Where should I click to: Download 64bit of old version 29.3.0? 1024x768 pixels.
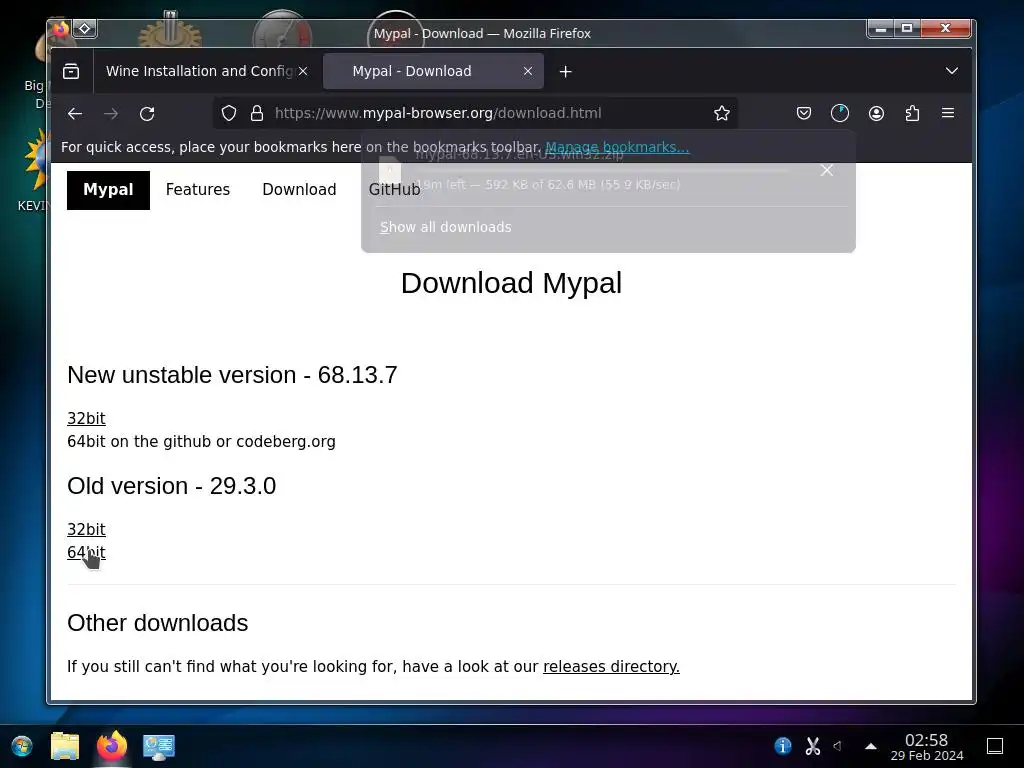[86, 552]
